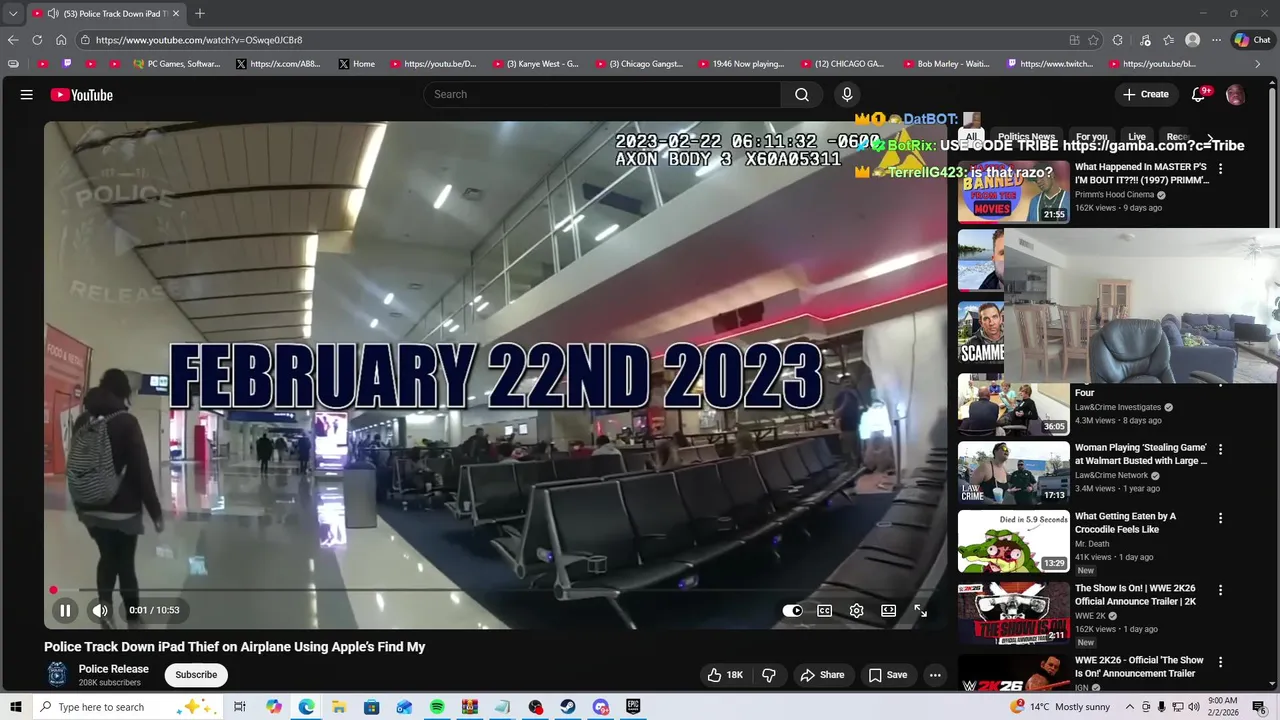The image size is (1280, 720).
Task: Go back with the browser back arrow
Action: point(13,40)
